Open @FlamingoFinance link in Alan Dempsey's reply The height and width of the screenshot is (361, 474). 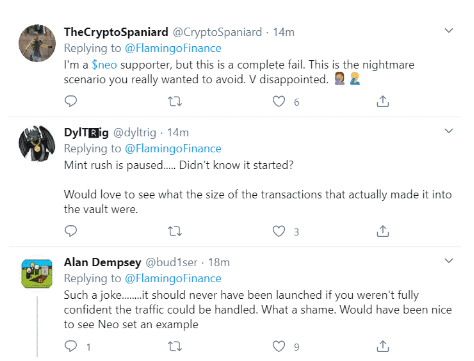173,278
